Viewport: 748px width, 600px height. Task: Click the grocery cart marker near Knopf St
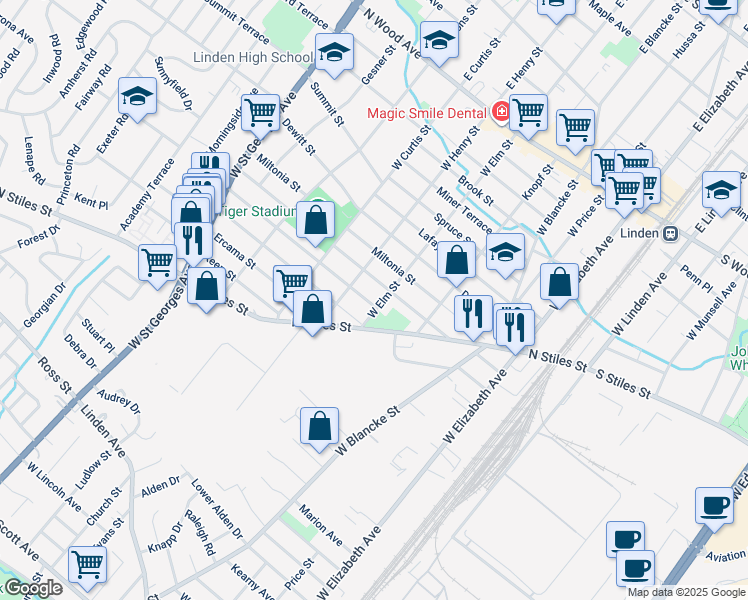(x=575, y=127)
